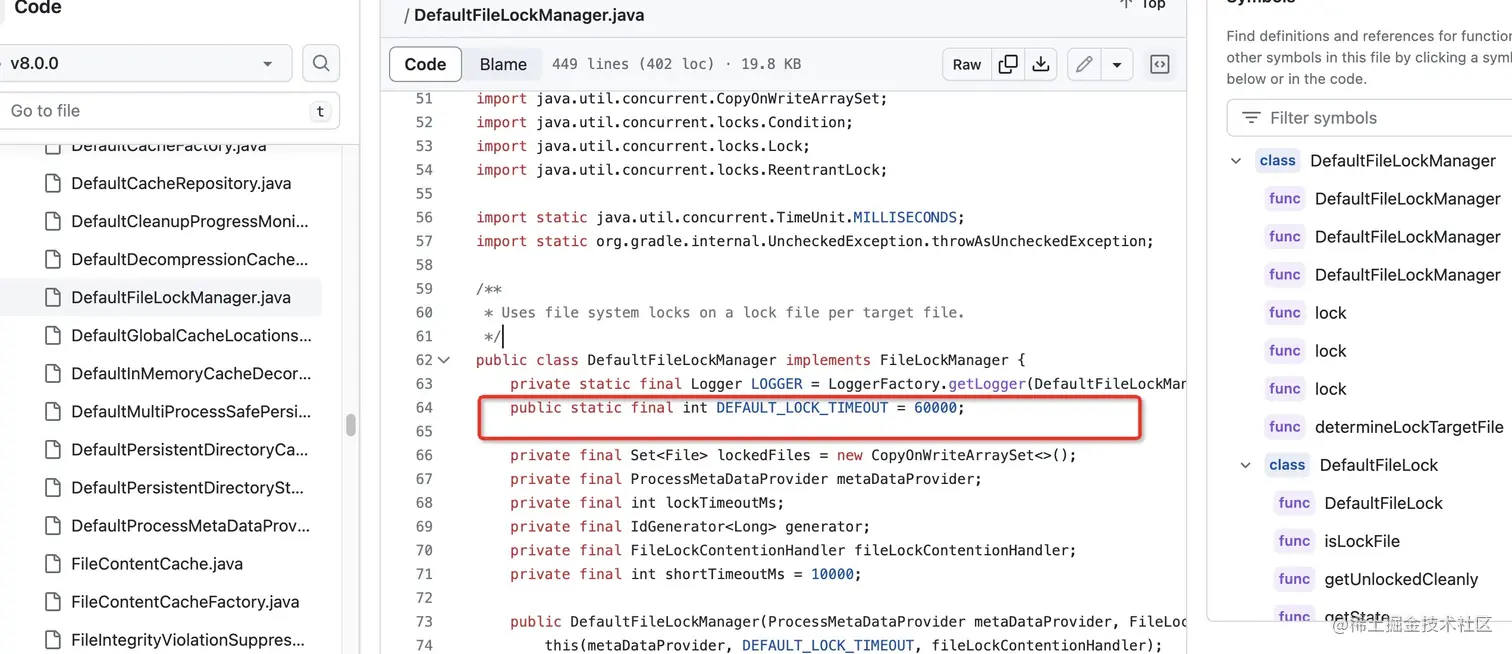Click line number 59
This screenshot has height=654, width=1512.
424,289
